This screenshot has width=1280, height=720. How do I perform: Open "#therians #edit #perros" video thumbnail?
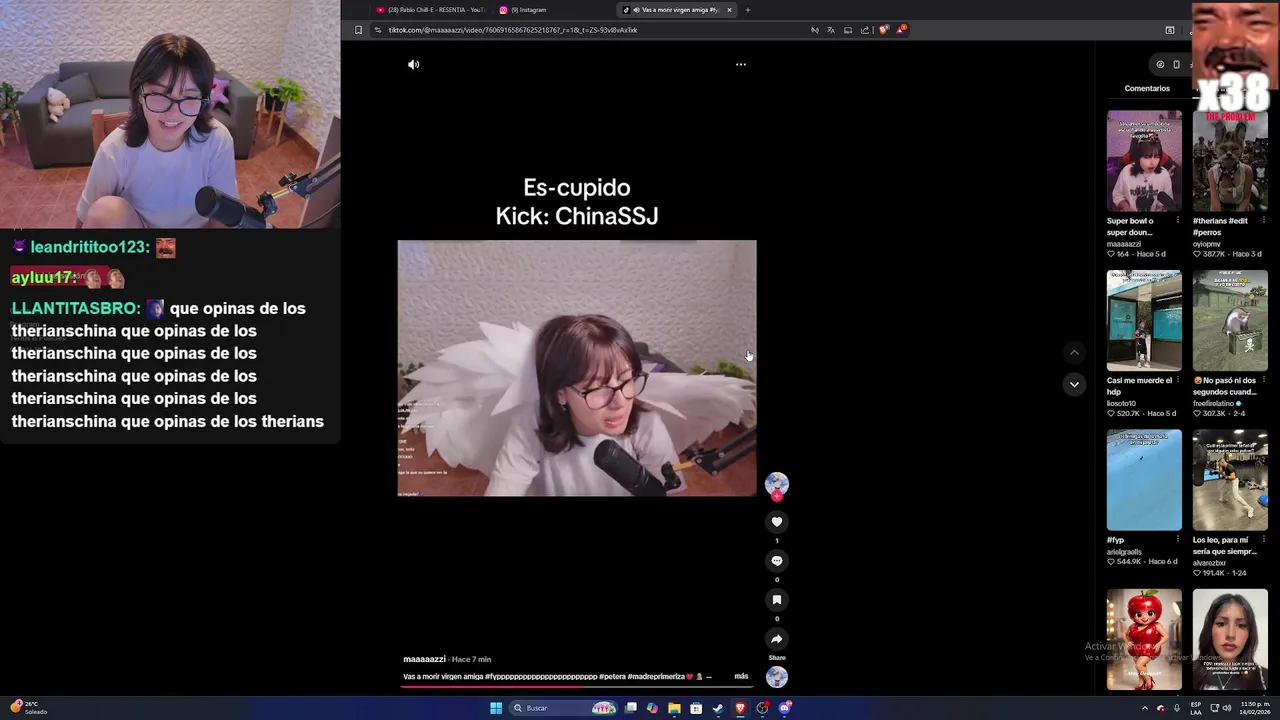(x=1230, y=161)
